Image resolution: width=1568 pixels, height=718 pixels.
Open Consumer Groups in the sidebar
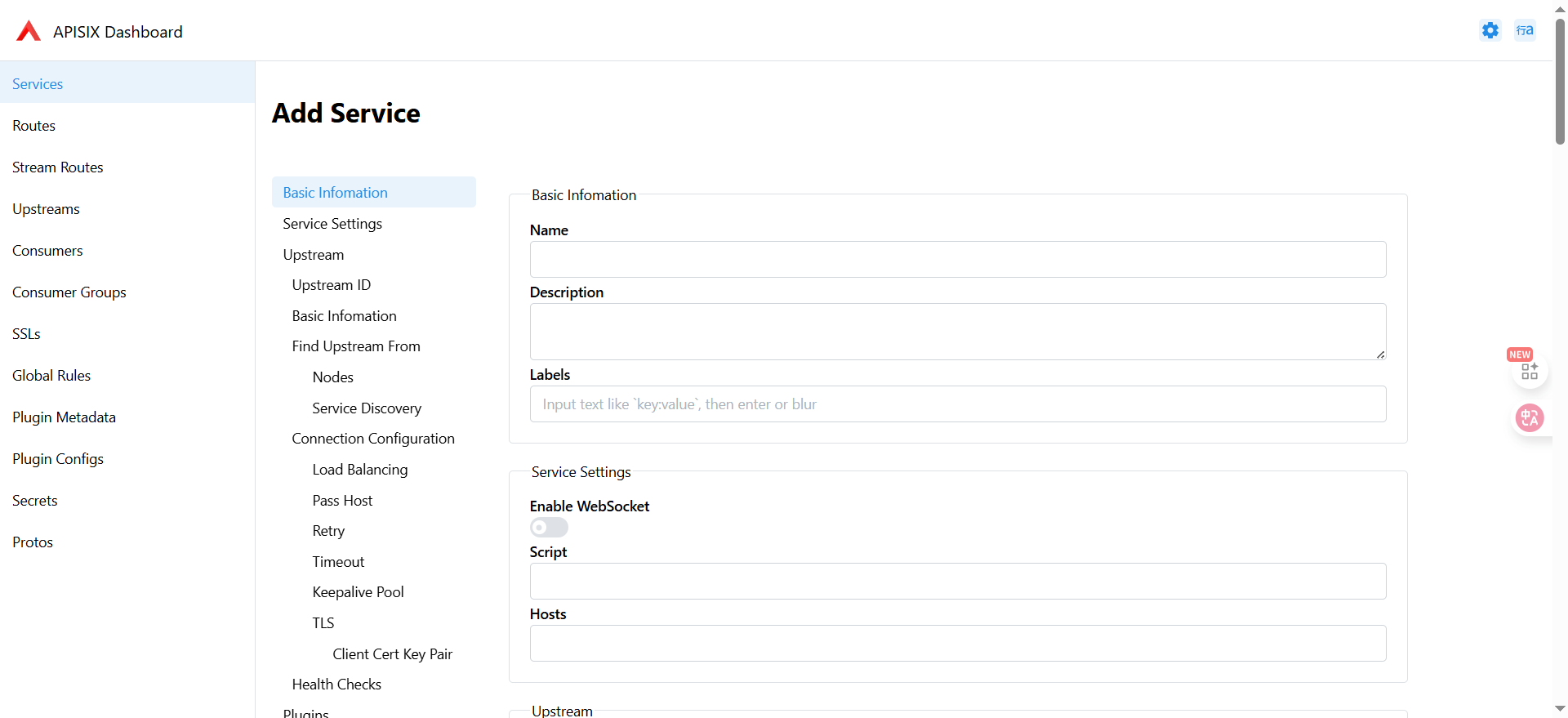(x=127, y=292)
